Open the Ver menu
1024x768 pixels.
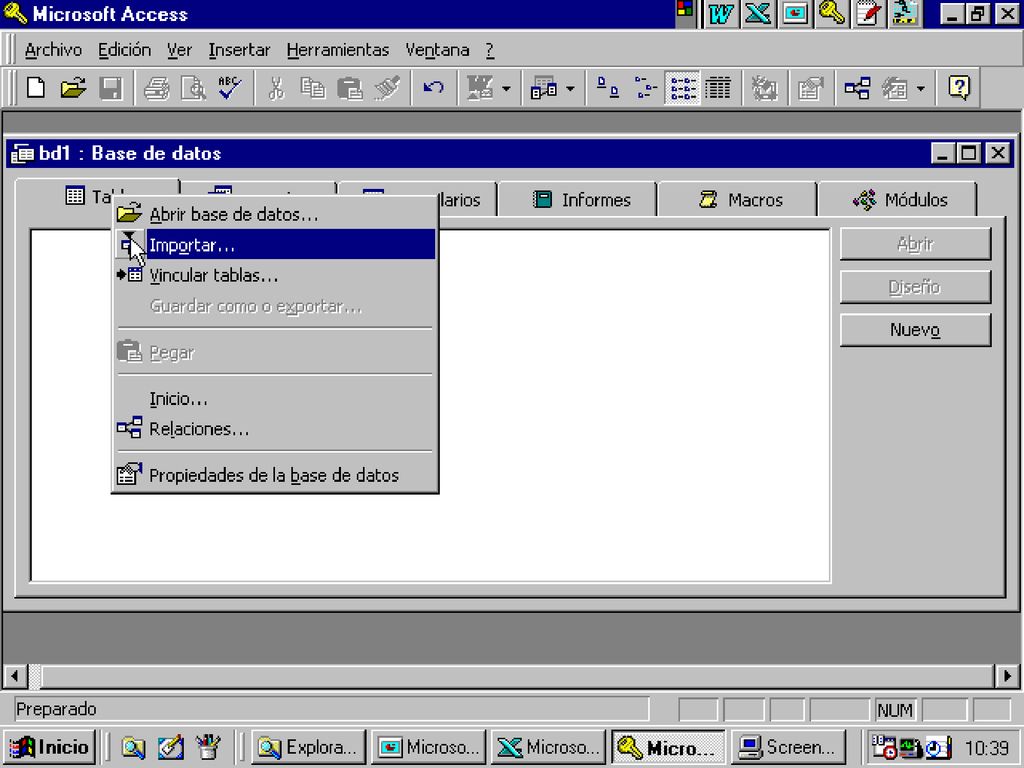(179, 50)
